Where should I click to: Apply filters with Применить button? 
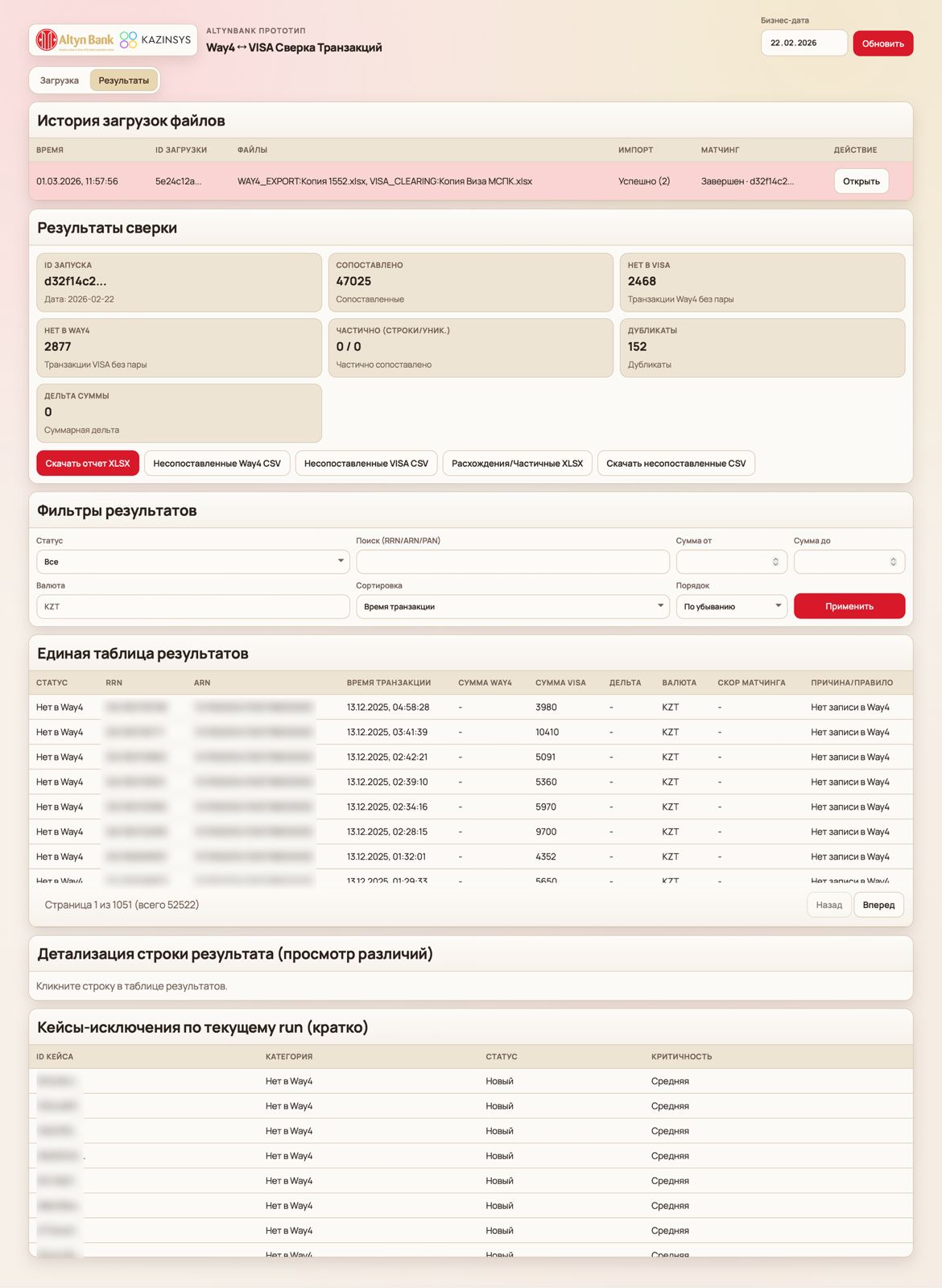(x=849, y=607)
